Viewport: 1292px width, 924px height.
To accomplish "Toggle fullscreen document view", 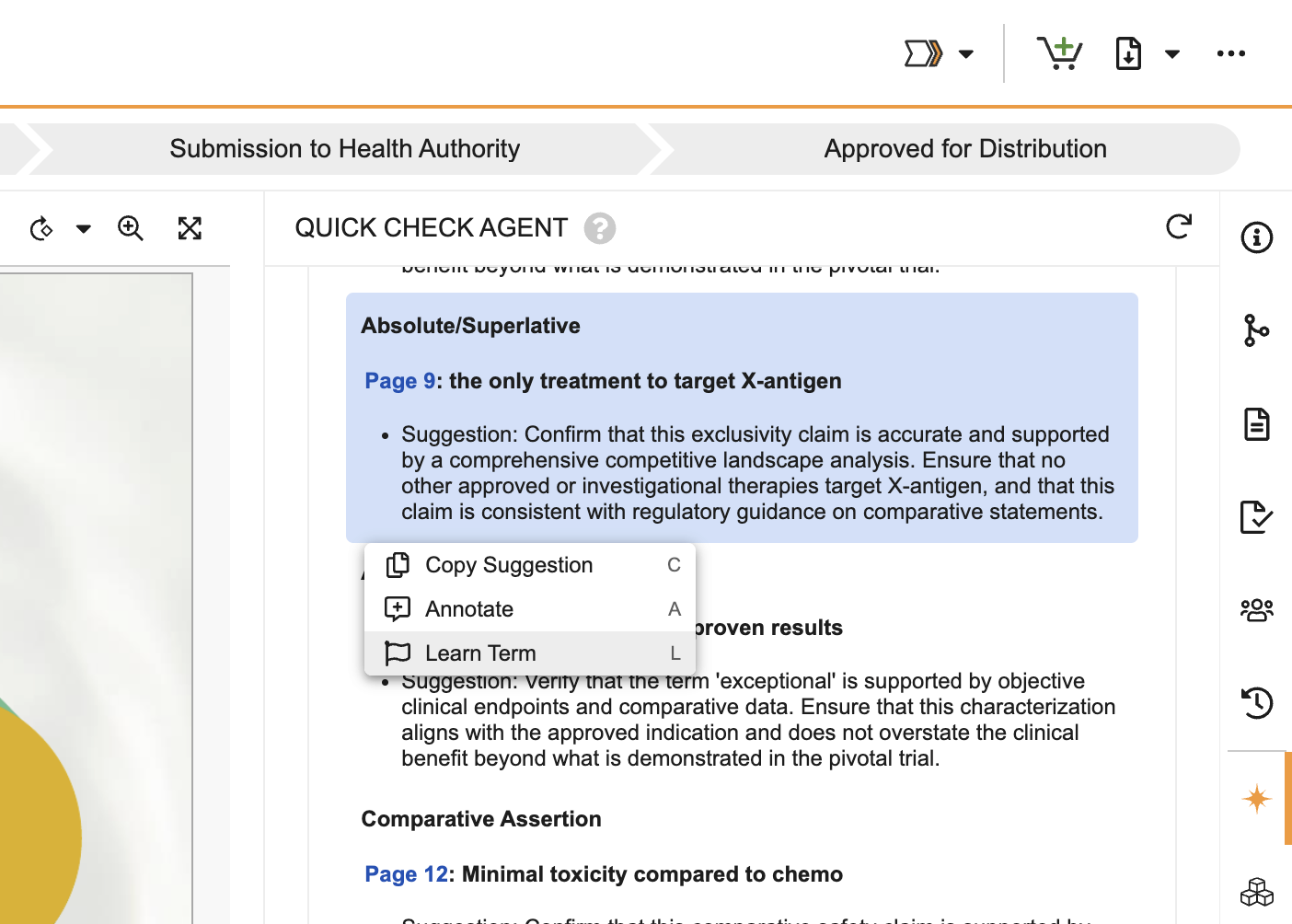I will 190,228.
